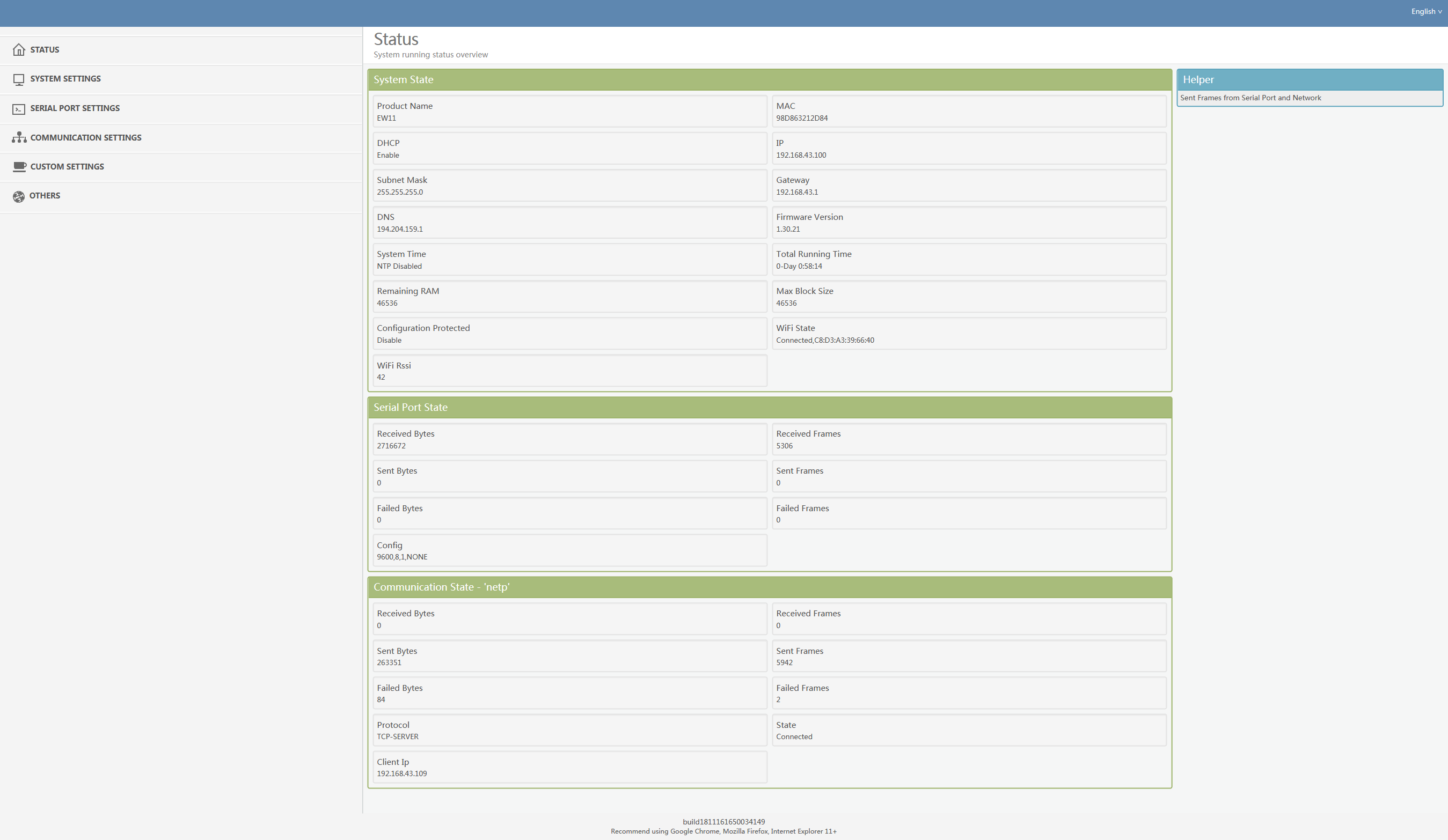
Task: Click Max Block Size value
Action: pos(786,303)
